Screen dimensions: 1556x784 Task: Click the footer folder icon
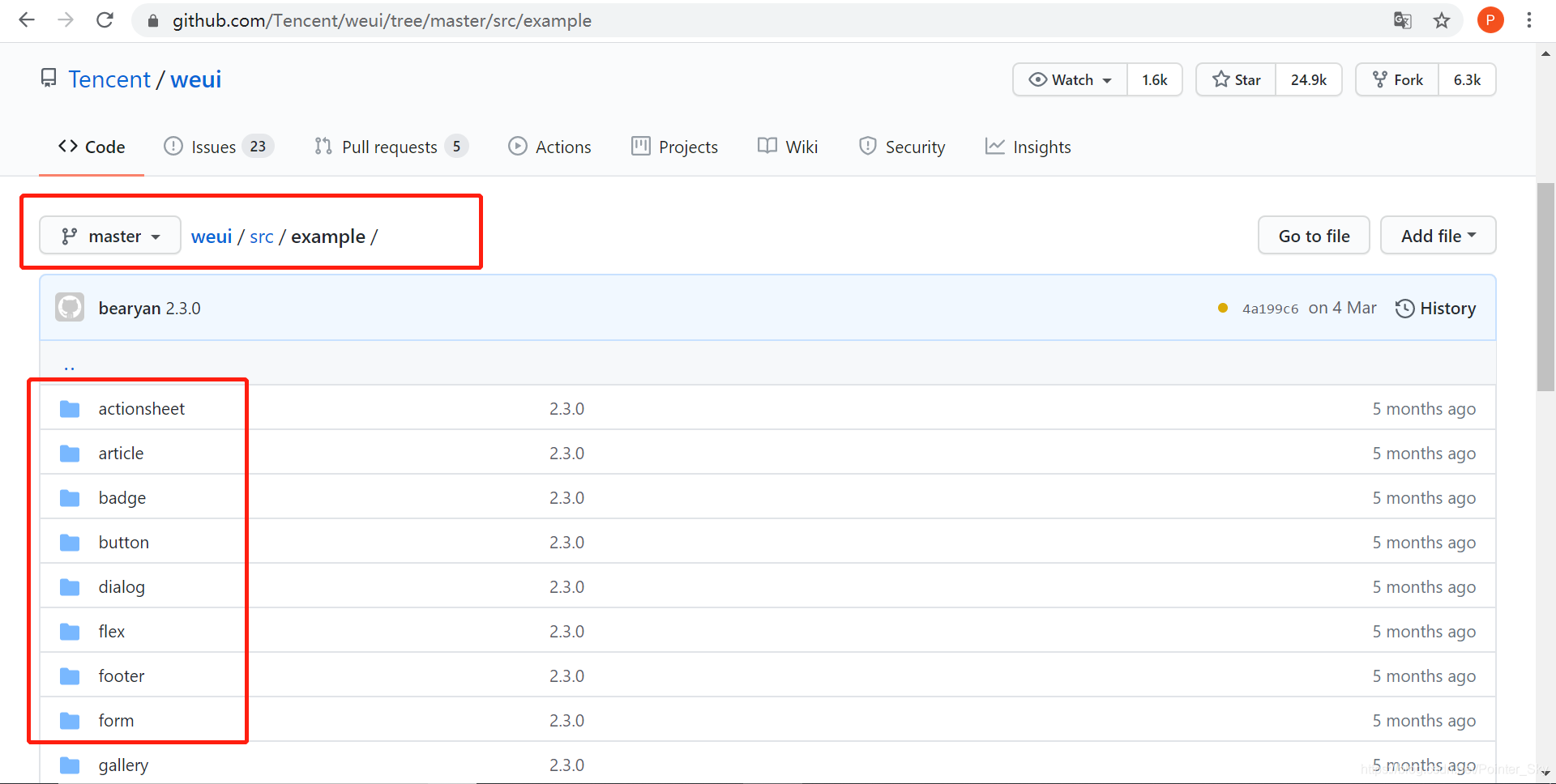point(70,676)
